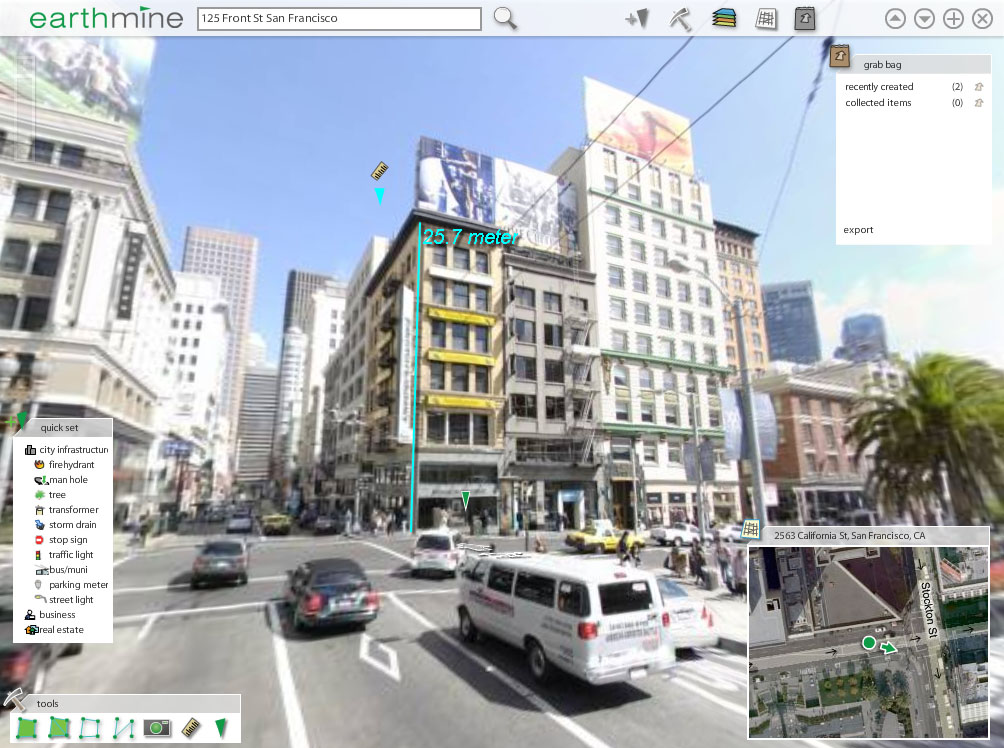This screenshot has height=748, width=1004.
Task: Click the address search field
Action: tap(339, 19)
